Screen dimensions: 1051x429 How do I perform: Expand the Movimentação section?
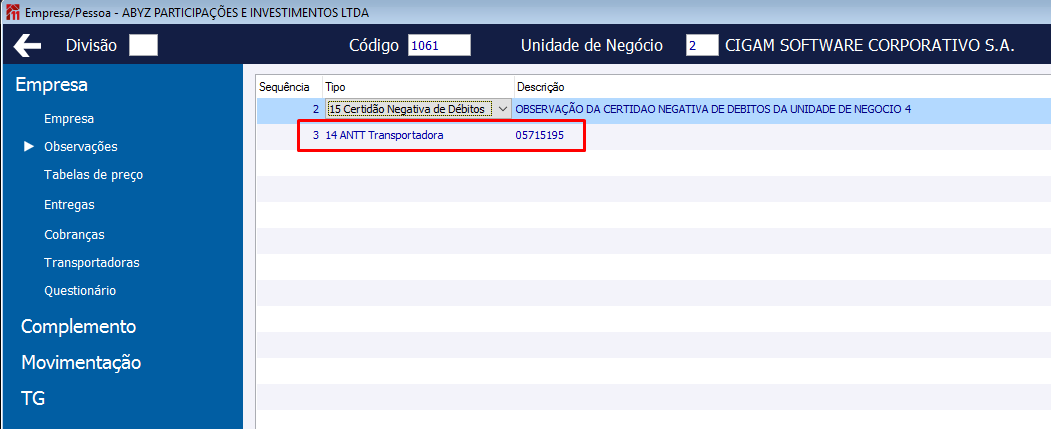[81, 363]
